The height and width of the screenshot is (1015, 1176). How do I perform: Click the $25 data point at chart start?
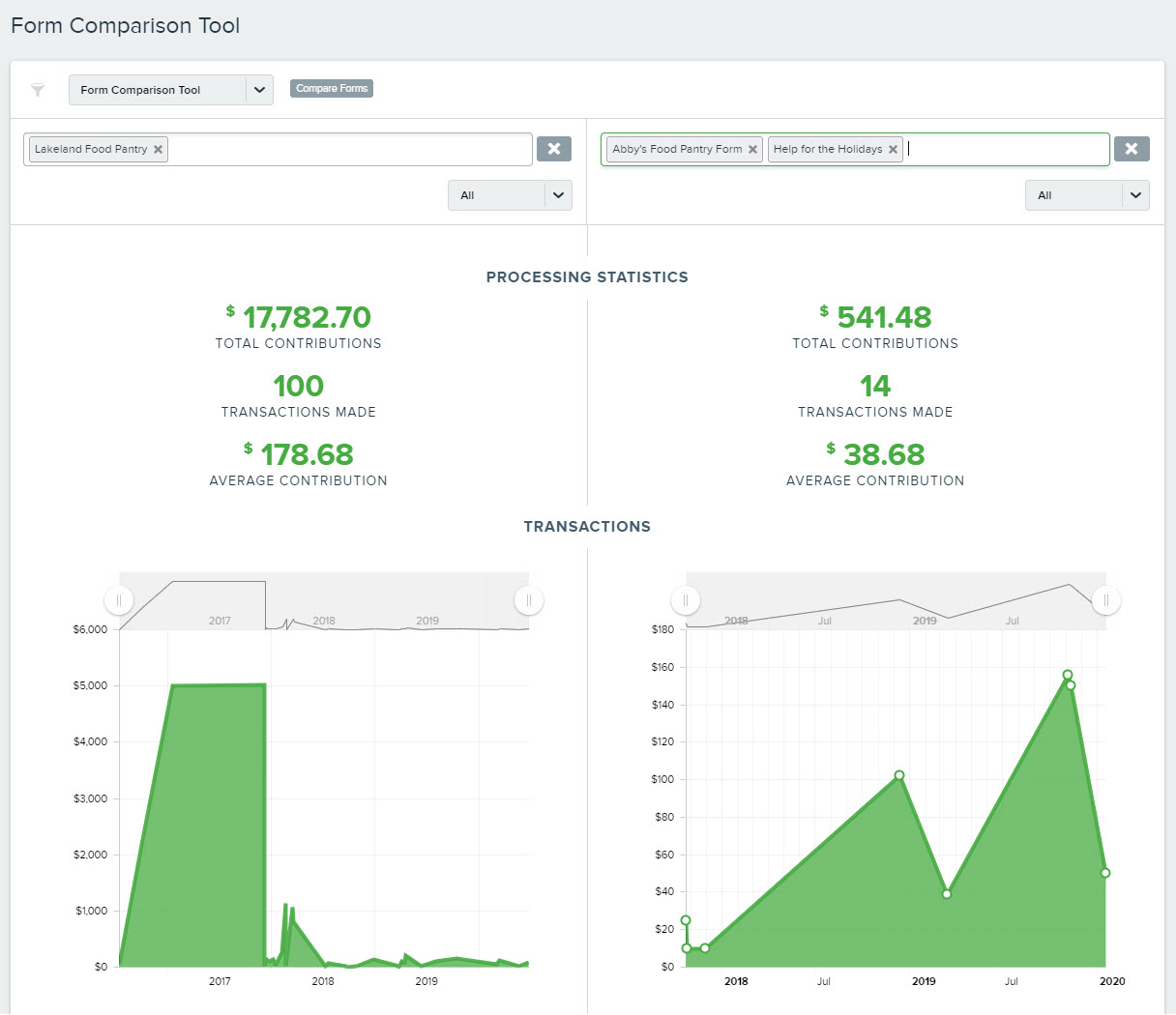click(686, 920)
